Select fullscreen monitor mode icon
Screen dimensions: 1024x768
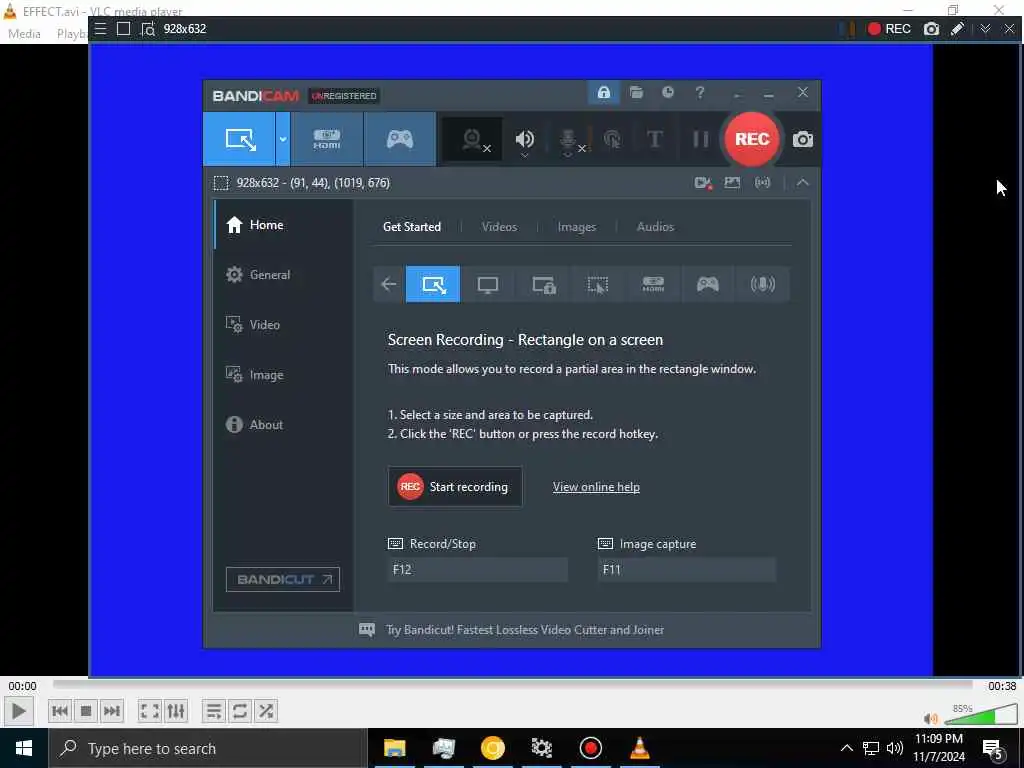pyautogui.click(x=488, y=284)
